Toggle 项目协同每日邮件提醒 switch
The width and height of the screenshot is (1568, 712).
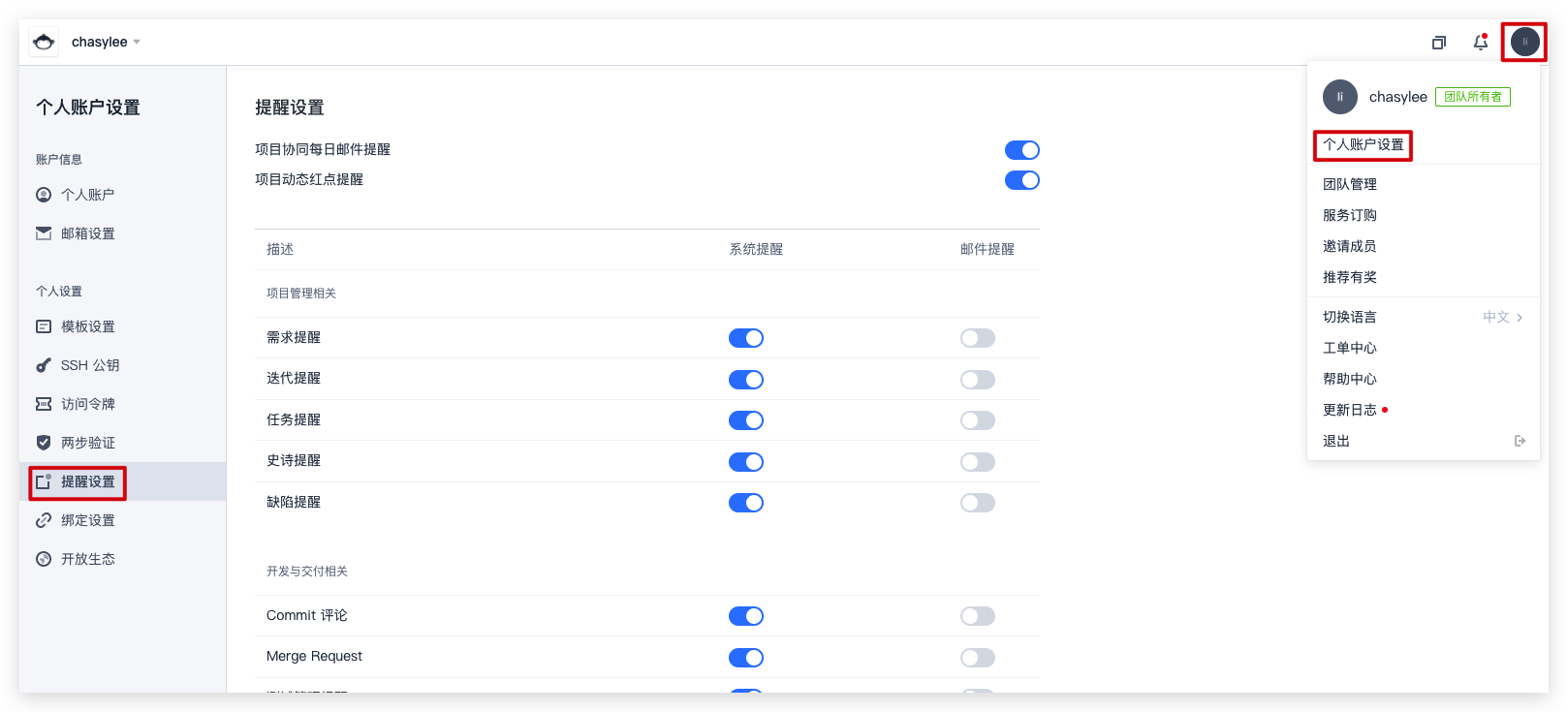coord(1021,150)
